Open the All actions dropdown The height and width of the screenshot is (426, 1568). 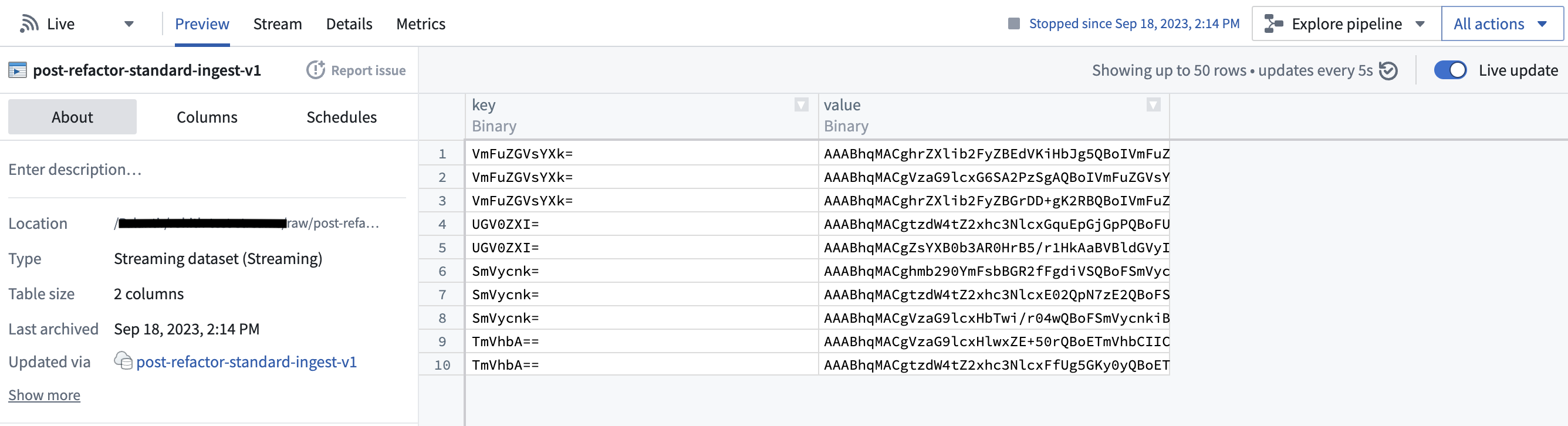1502,23
